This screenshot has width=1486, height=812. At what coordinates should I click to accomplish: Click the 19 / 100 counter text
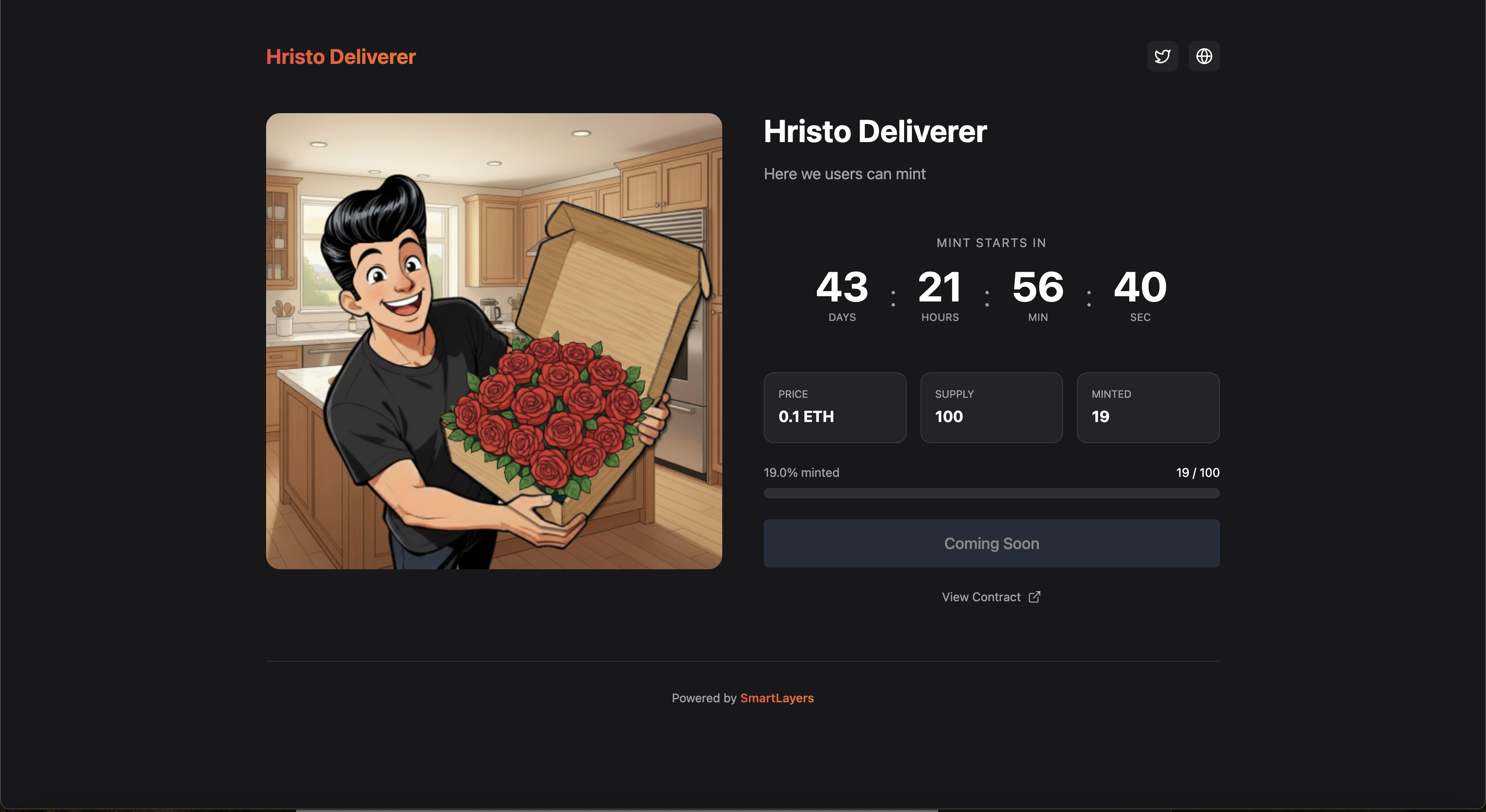[1197, 473]
